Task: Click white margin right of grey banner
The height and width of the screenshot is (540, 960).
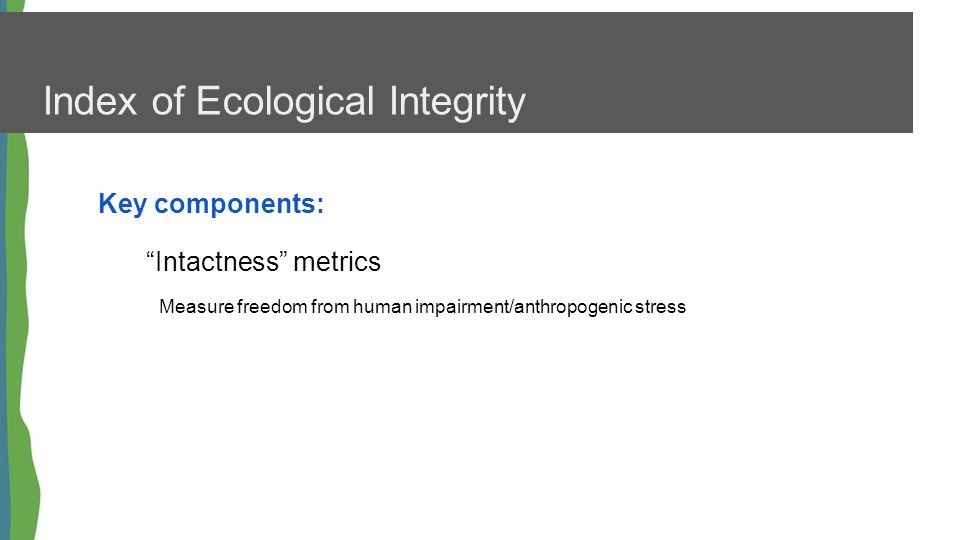Action: click(x=936, y=72)
